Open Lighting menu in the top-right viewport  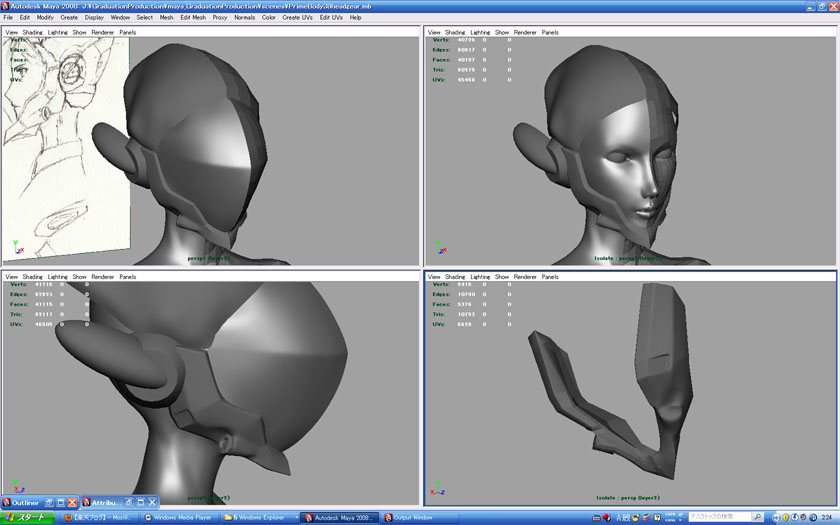(x=480, y=32)
